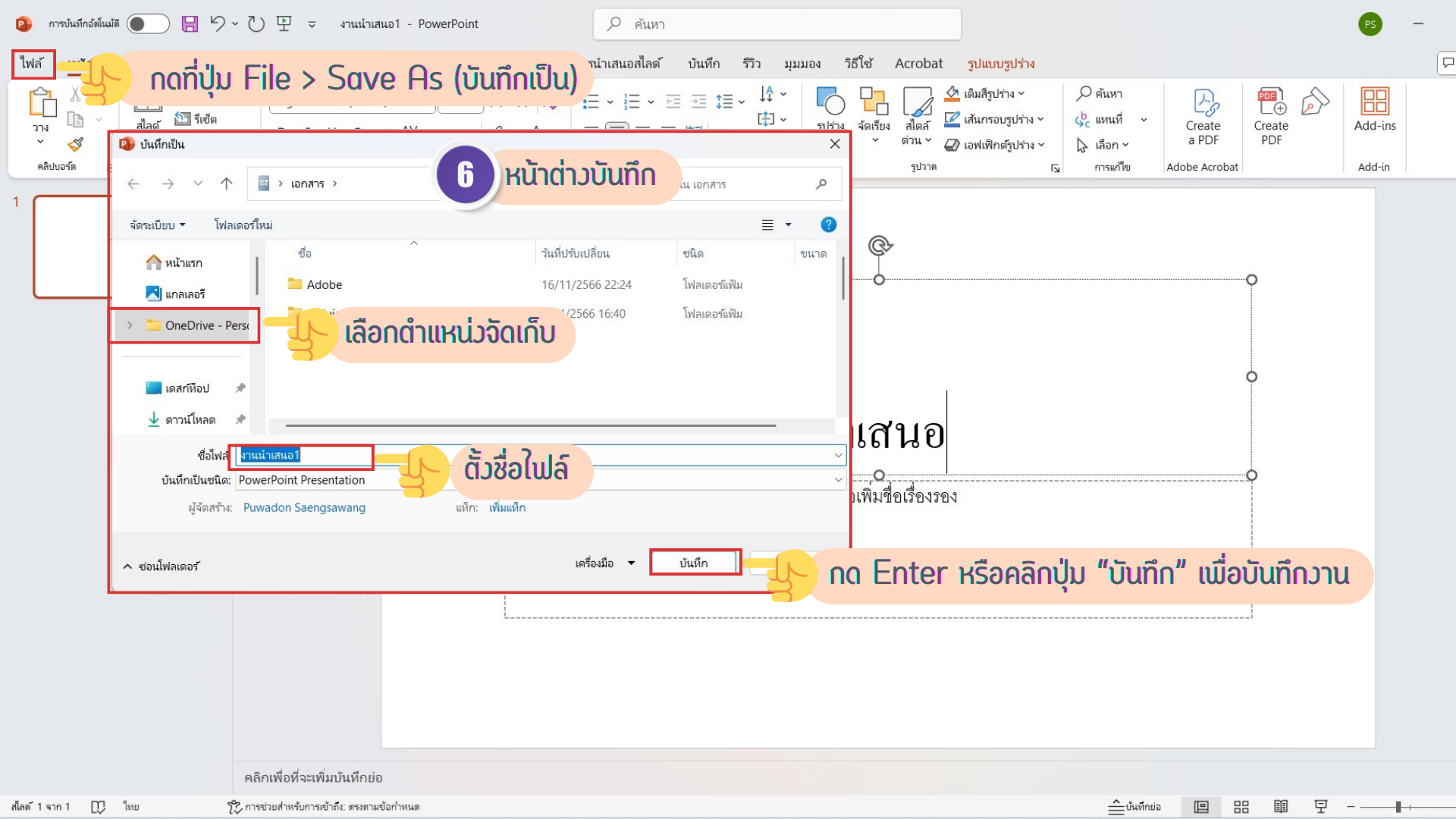Open the ไฟล์ (File) tab

pyautogui.click(x=33, y=64)
